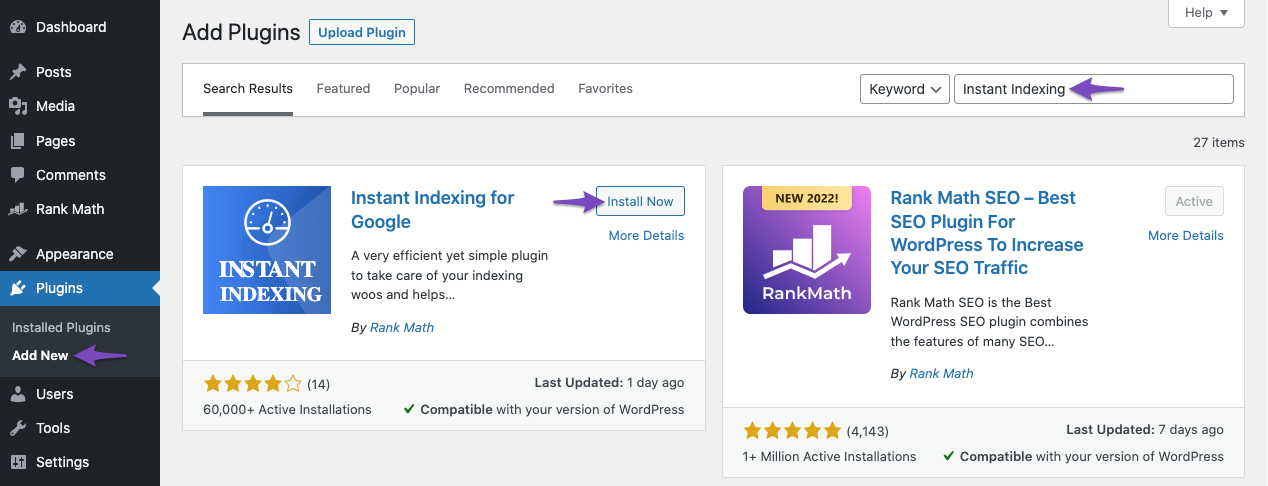Click the Tools wrench icon
Image resolution: width=1268 pixels, height=486 pixels.
click(x=17, y=428)
